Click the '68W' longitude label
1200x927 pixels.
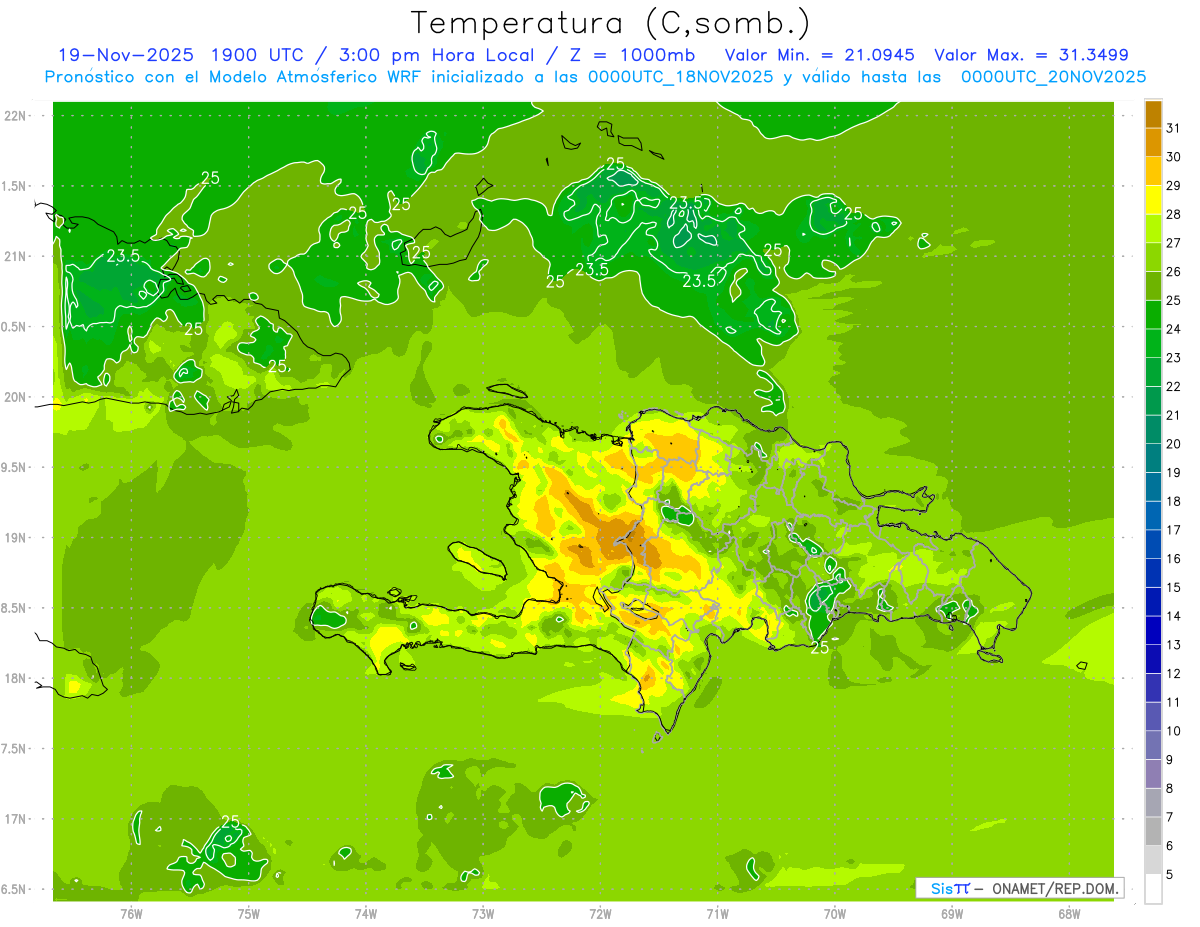(1069, 913)
